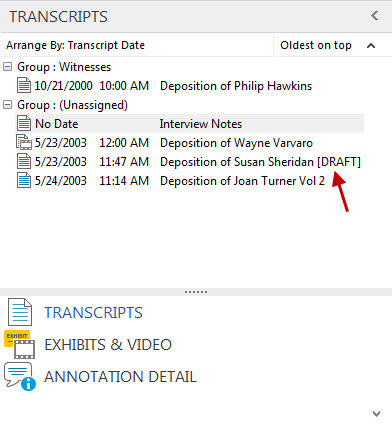Collapse the Transcripts panel with the arrow
Viewport: 392px width, 432px height.
pyautogui.click(x=375, y=16)
